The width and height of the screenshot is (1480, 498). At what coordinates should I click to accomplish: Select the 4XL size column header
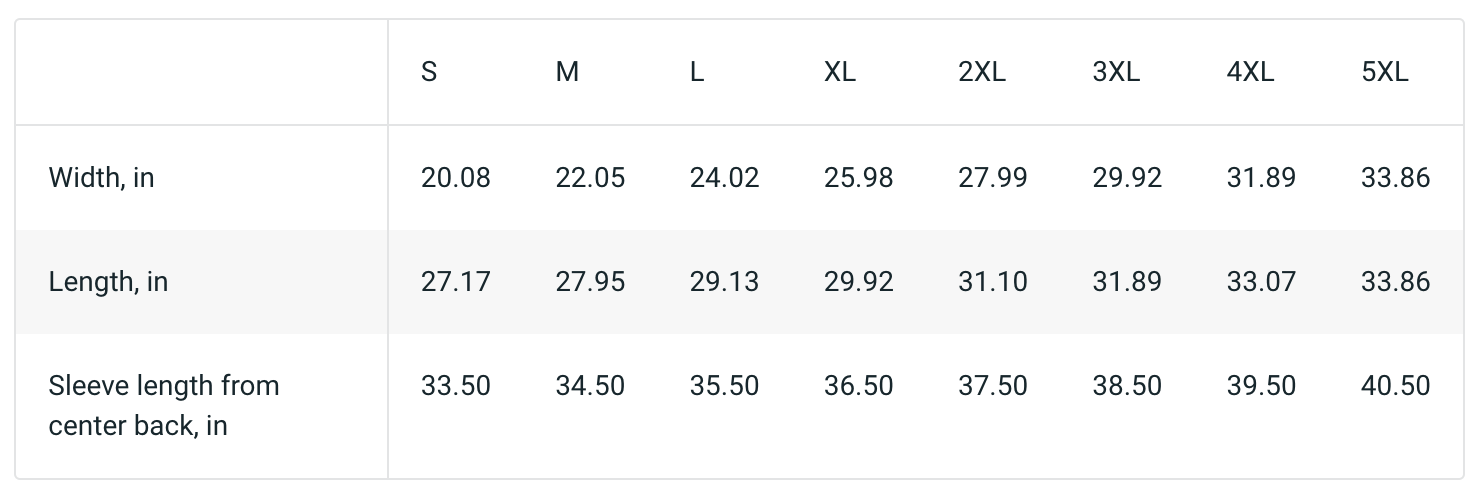[x=1250, y=72]
